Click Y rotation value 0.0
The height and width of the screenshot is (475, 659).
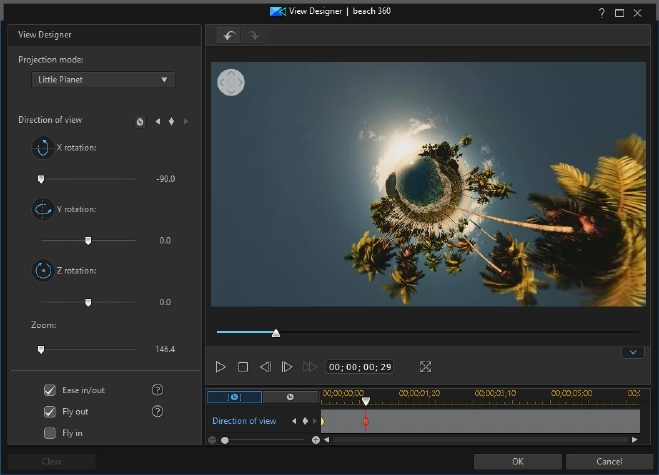pyautogui.click(x=165, y=241)
